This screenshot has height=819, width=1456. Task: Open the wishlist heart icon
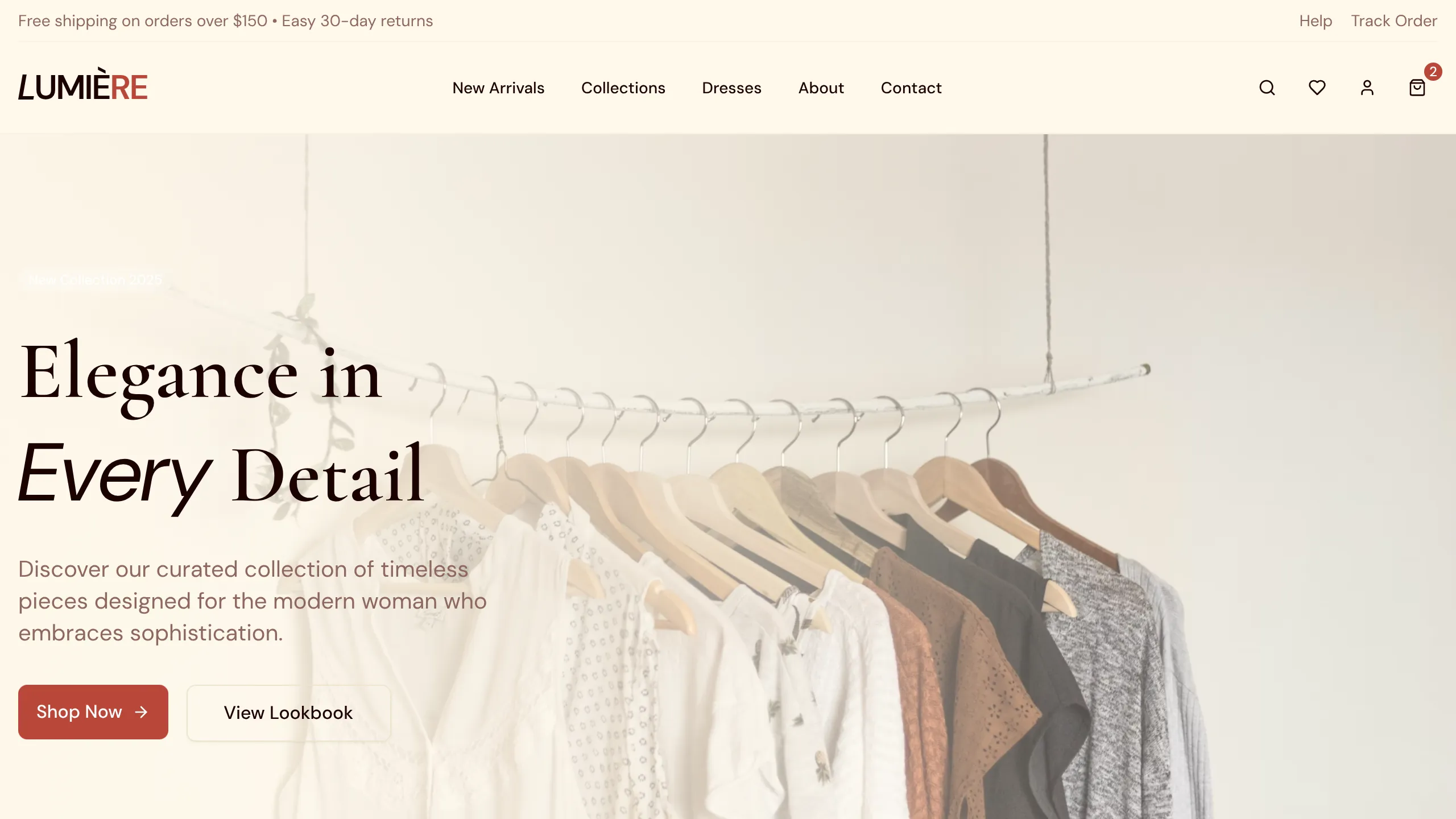[x=1317, y=88]
